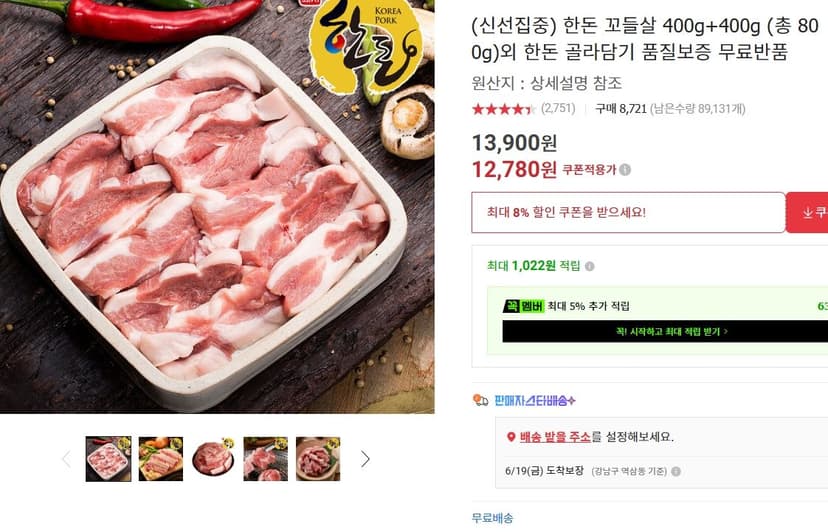Select fourth product thumbnail image

pyautogui.click(x=266, y=459)
